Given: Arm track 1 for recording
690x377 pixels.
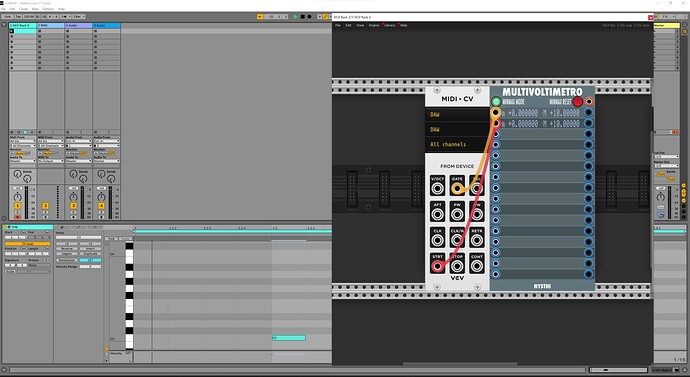Looking at the screenshot, I should point(17,217).
